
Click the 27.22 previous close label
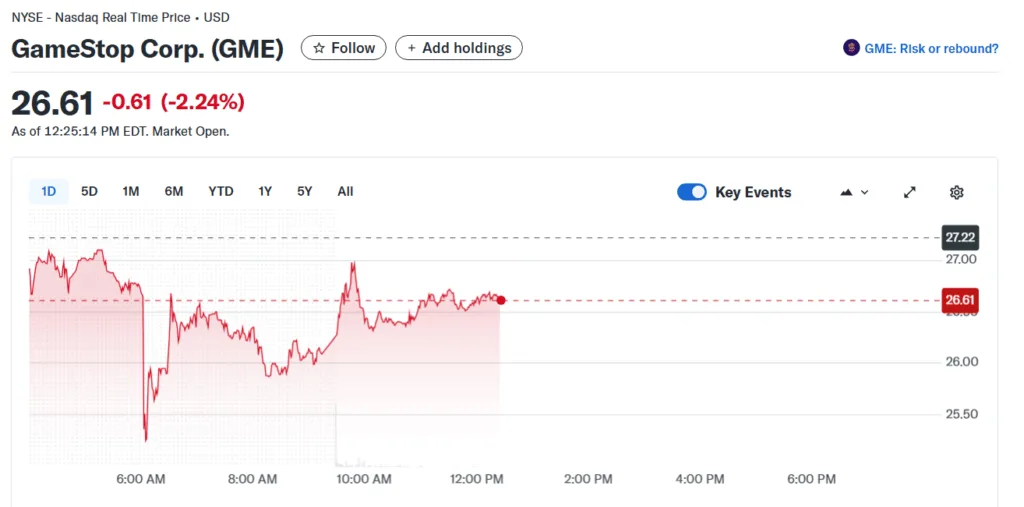click(x=960, y=237)
